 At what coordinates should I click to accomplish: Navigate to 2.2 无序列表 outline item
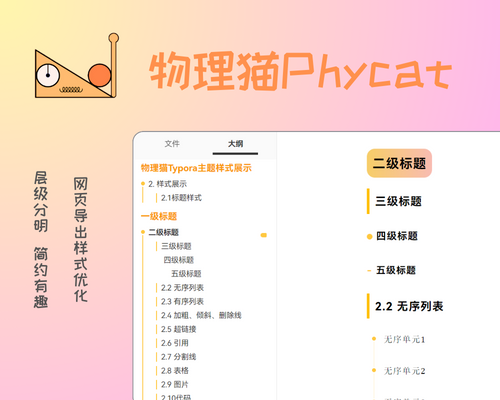point(182,288)
